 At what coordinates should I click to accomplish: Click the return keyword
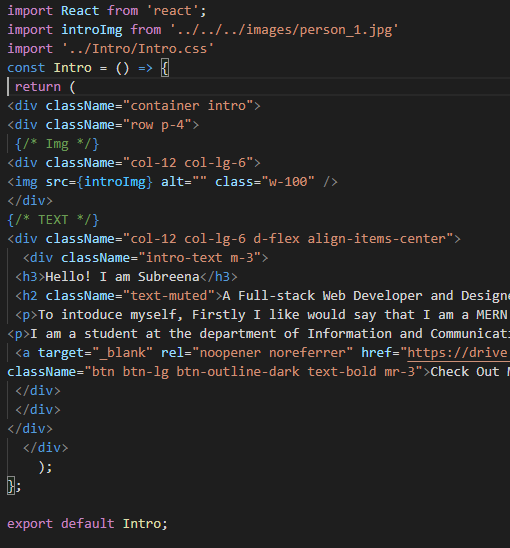pyautogui.click(x=38, y=87)
